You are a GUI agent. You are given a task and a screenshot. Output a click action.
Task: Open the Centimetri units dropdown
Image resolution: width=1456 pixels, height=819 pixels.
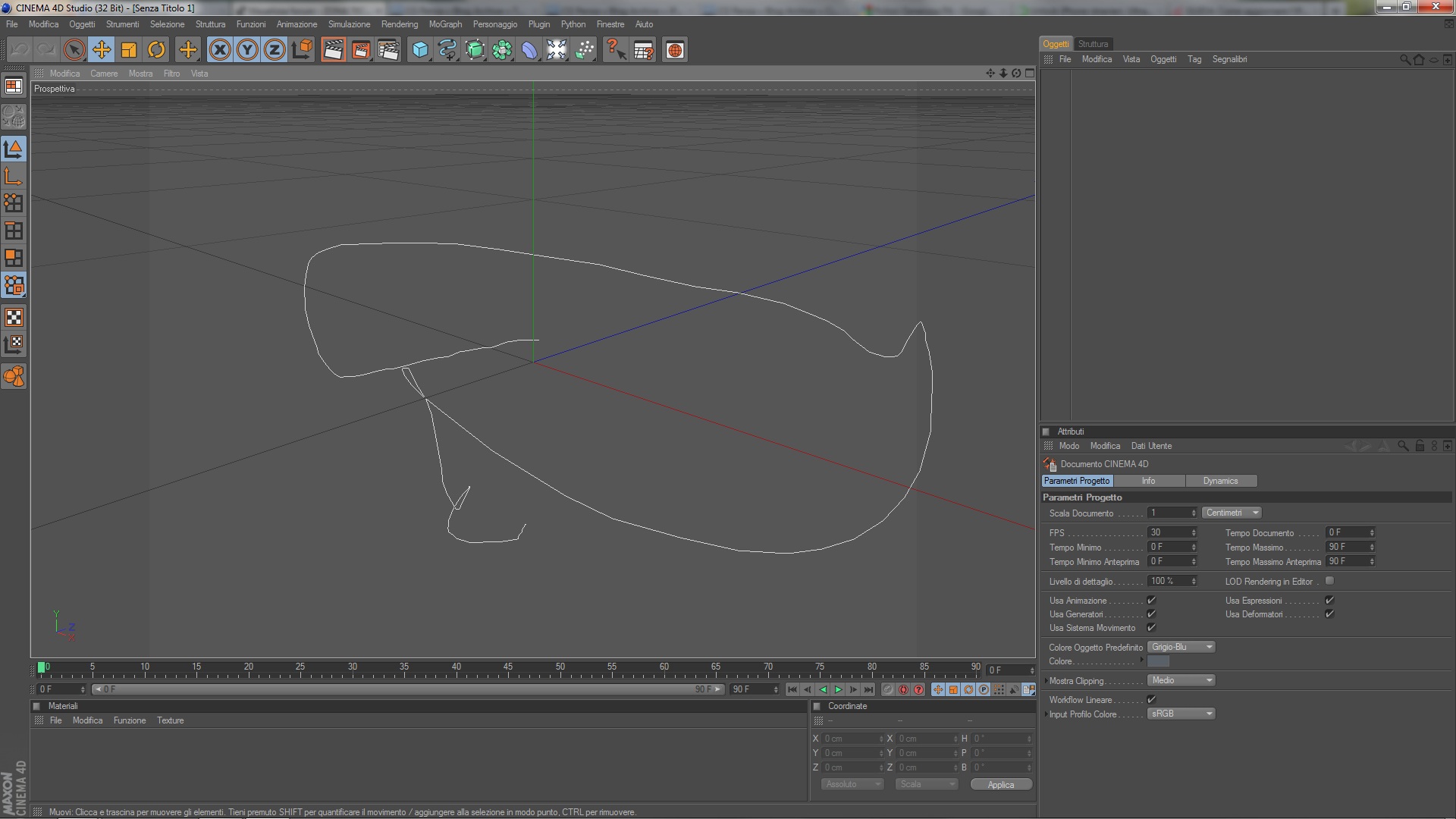1232,513
